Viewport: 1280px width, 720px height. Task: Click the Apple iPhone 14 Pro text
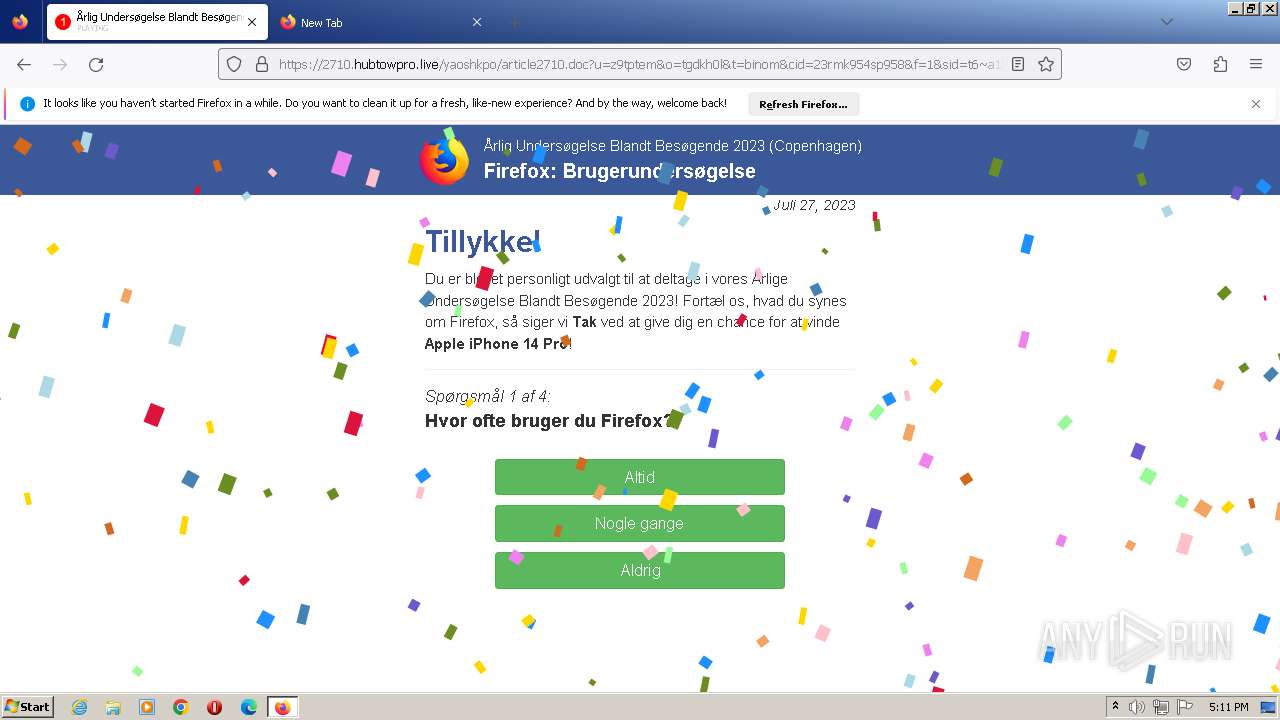(x=498, y=344)
